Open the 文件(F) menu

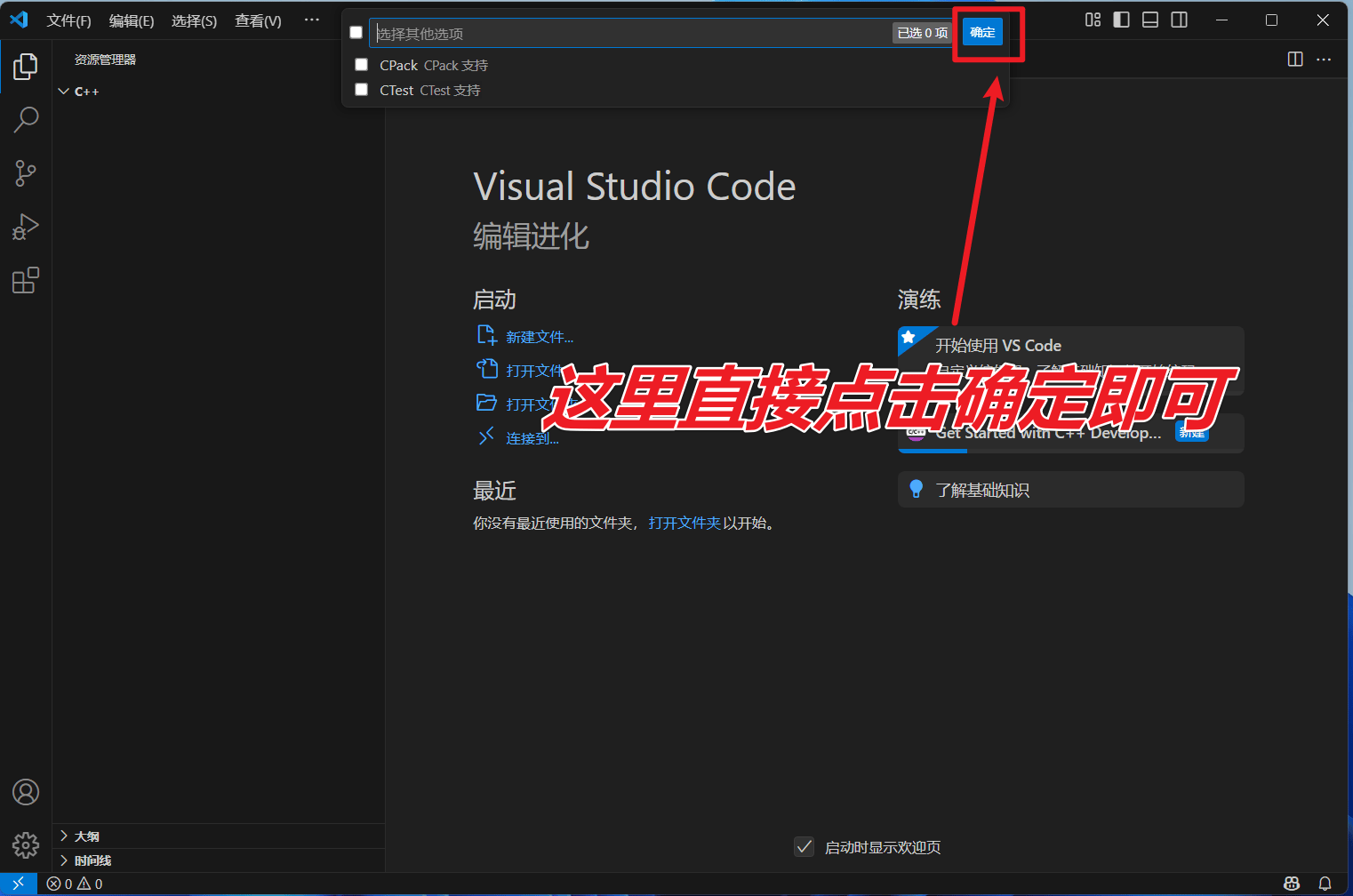tap(68, 20)
